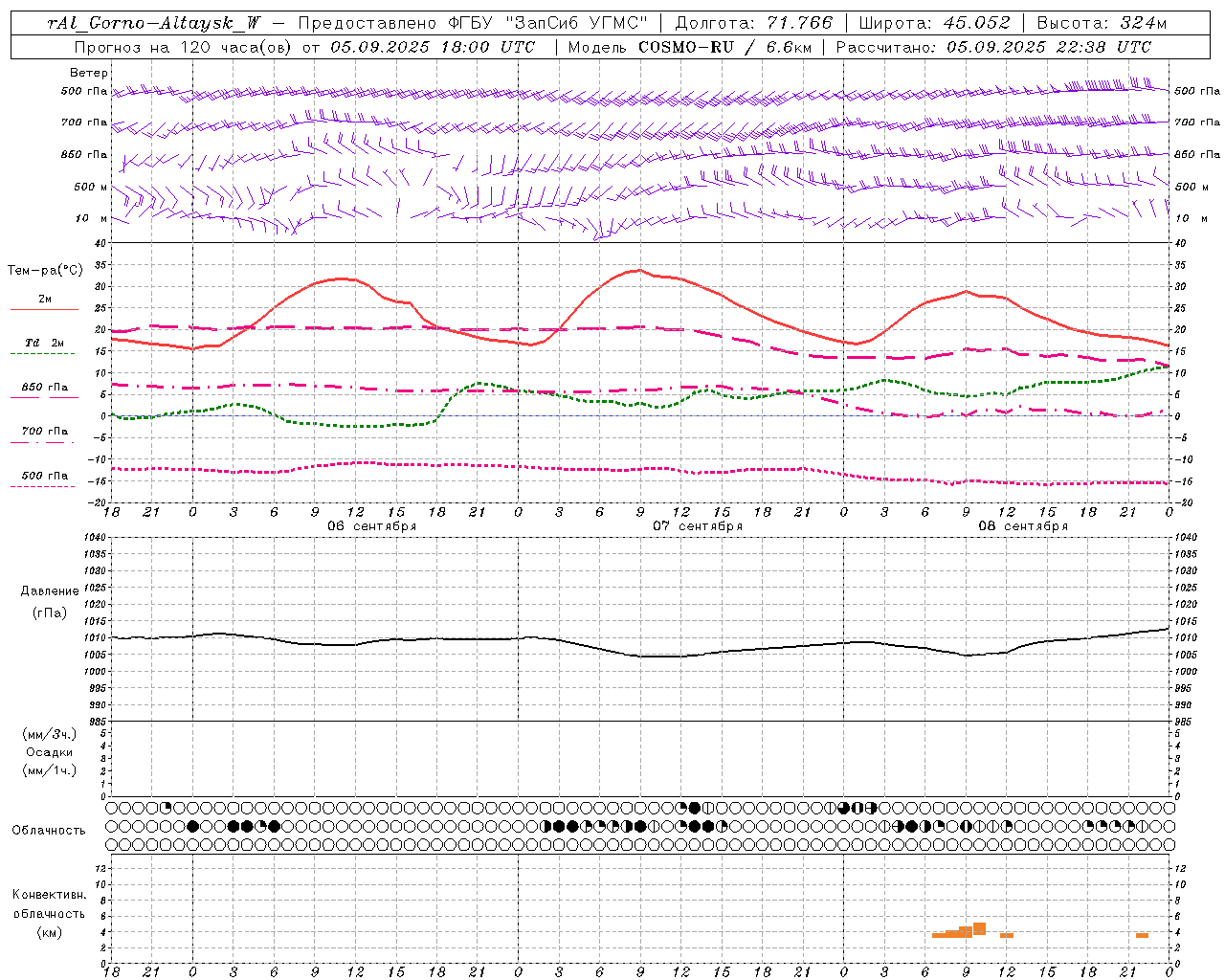The image size is (1225, 980).
Task: Select the Высота: 324м header field
Action: click(x=1102, y=23)
